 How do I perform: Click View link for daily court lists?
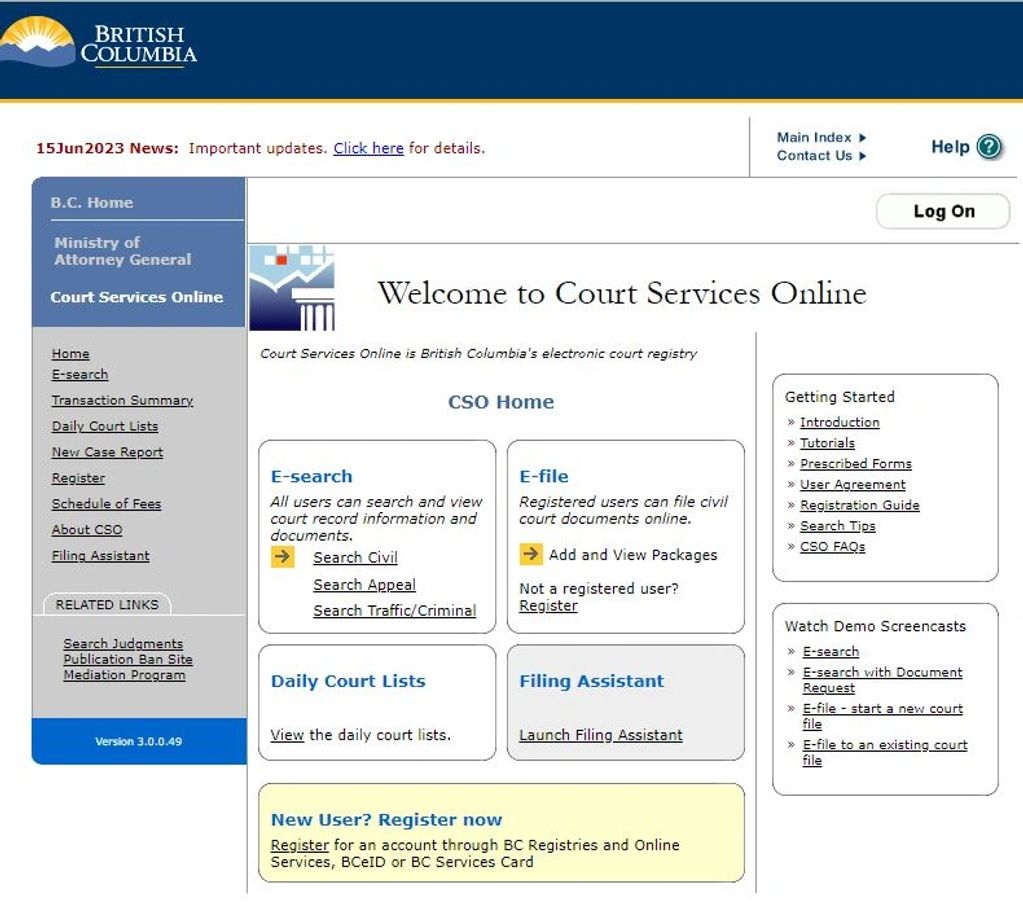coord(287,735)
